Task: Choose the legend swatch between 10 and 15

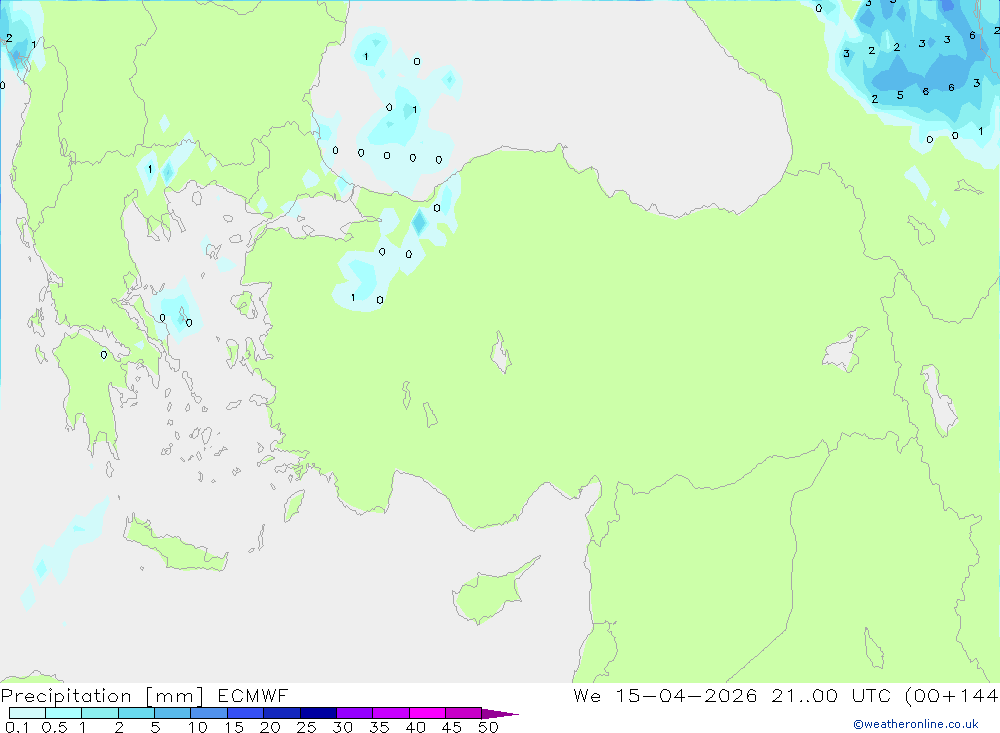Action: 209,713
